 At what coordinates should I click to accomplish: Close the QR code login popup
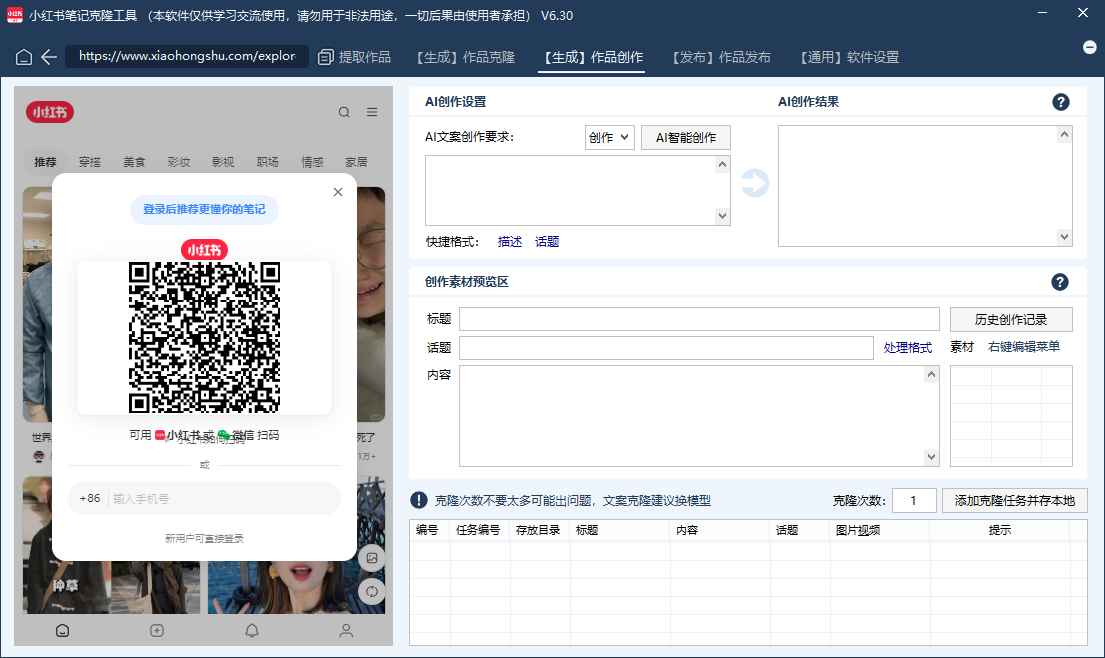click(x=338, y=192)
